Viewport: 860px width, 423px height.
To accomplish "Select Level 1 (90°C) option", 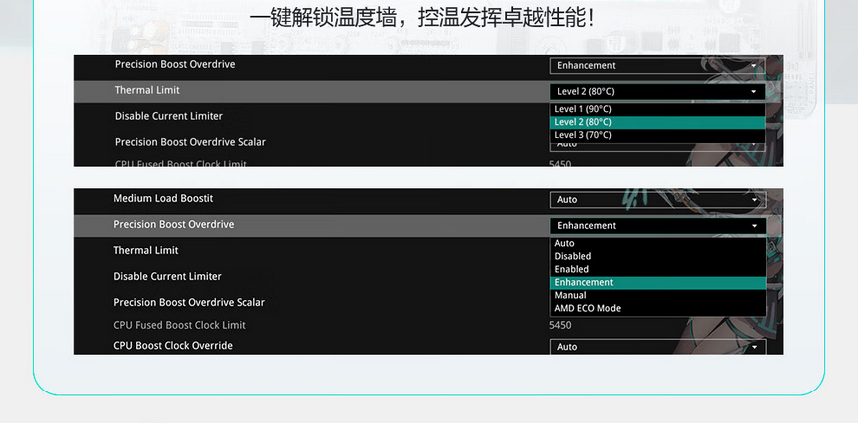I will click(658, 109).
